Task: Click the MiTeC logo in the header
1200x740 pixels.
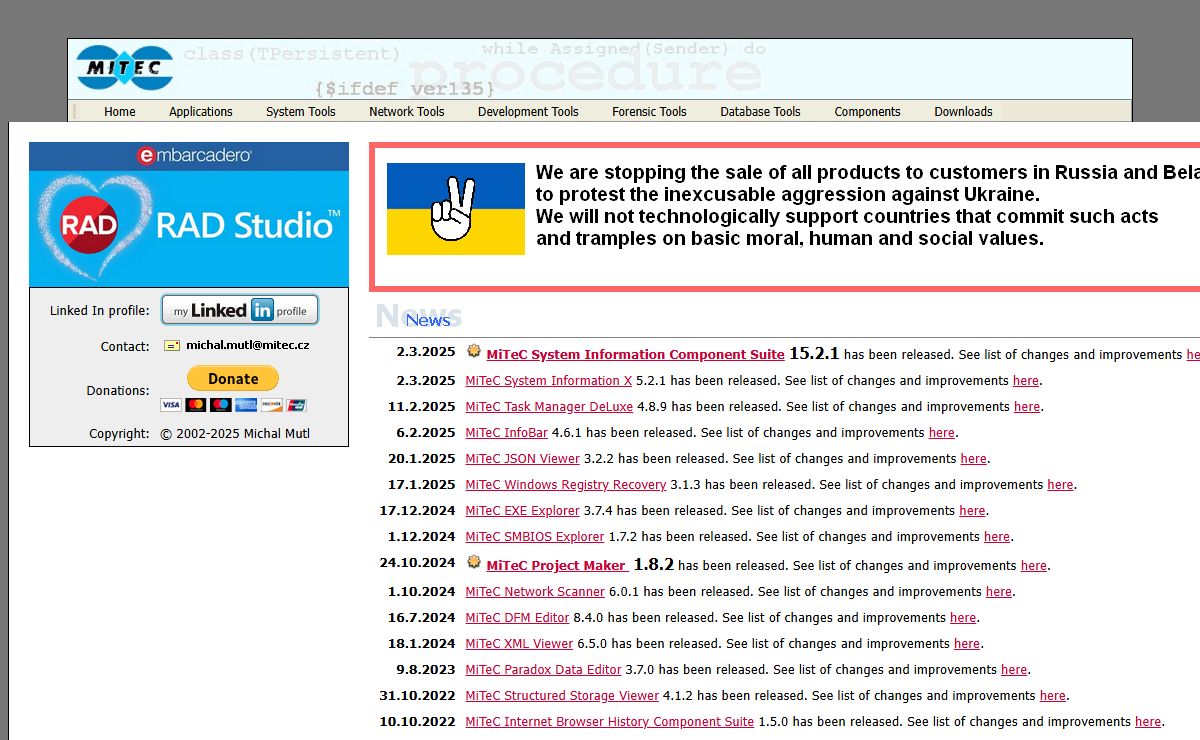Action: (125, 68)
